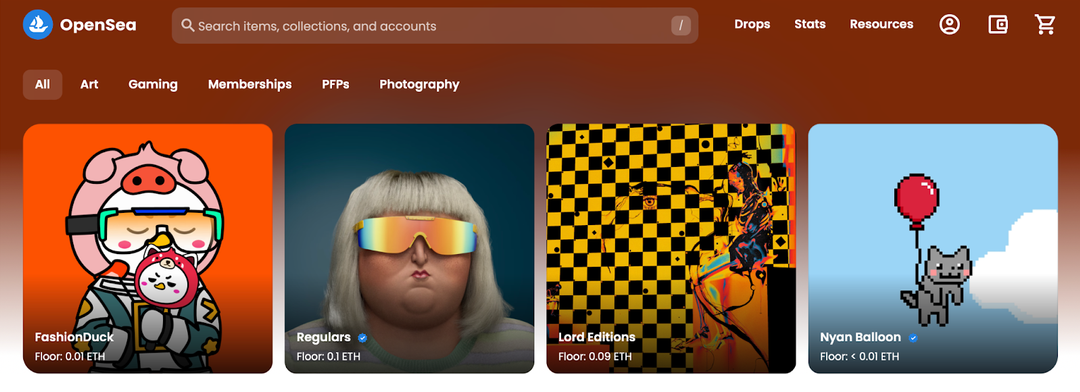Open the Drops menu item
Screen dimensions: 1080x392
[752, 24]
